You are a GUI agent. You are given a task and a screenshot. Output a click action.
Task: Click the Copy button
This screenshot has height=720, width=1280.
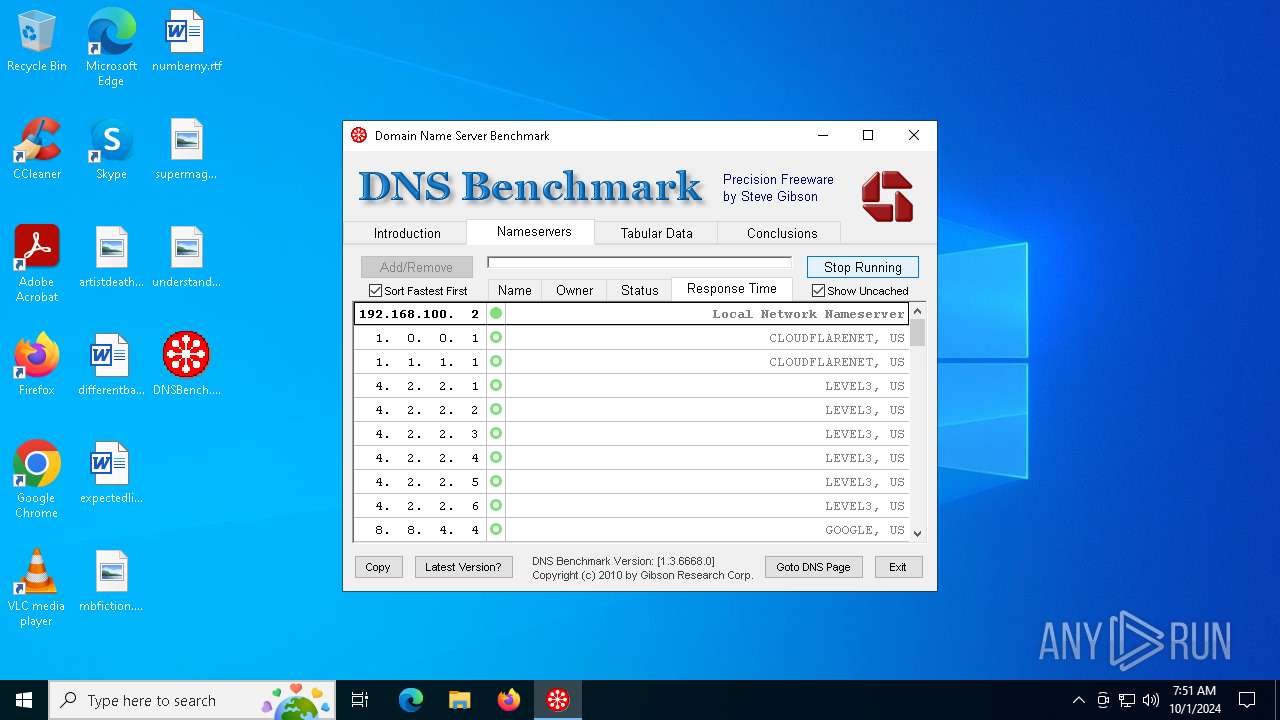tap(378, 567)
